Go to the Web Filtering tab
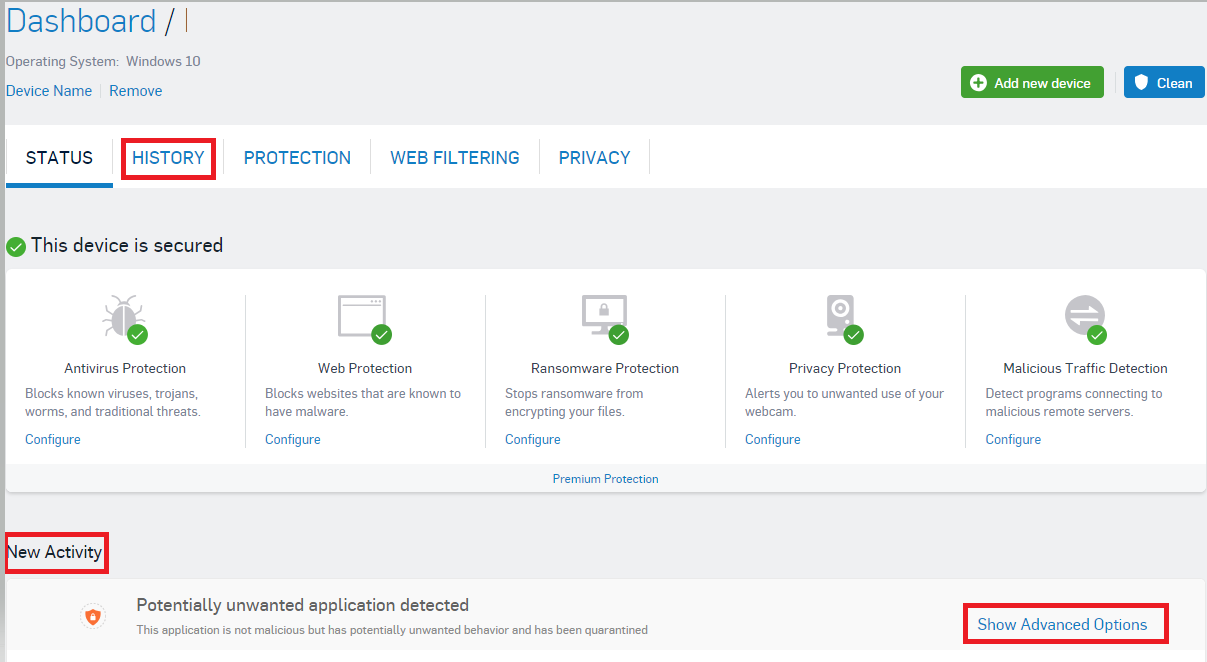Viewport: 1207px width, 662px height. [x=455, y=158]
